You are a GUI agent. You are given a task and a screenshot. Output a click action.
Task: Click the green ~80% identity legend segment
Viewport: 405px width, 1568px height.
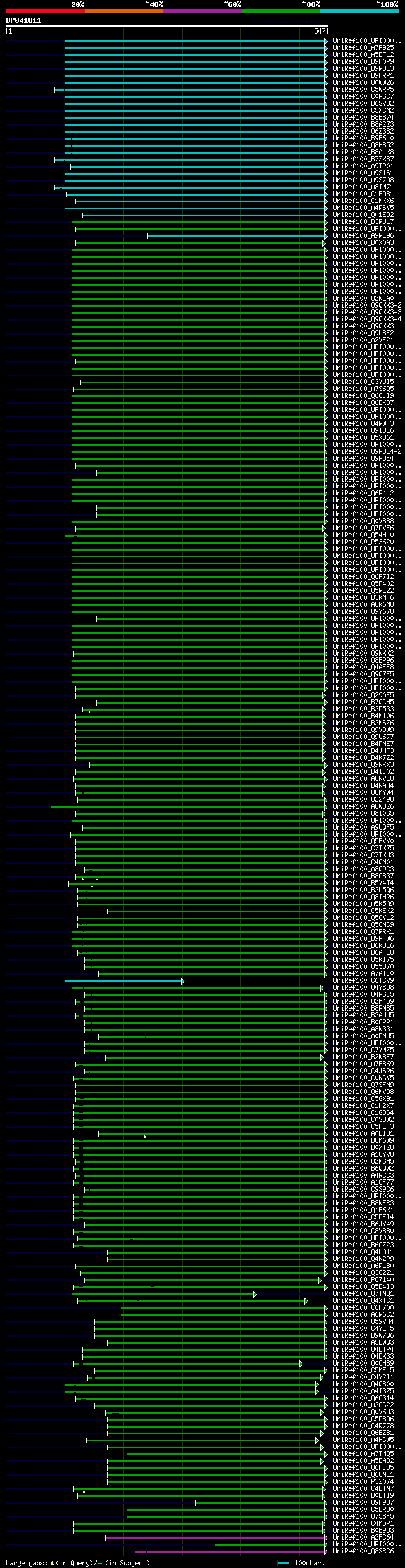pyautogui.click(x=280, y=11)
